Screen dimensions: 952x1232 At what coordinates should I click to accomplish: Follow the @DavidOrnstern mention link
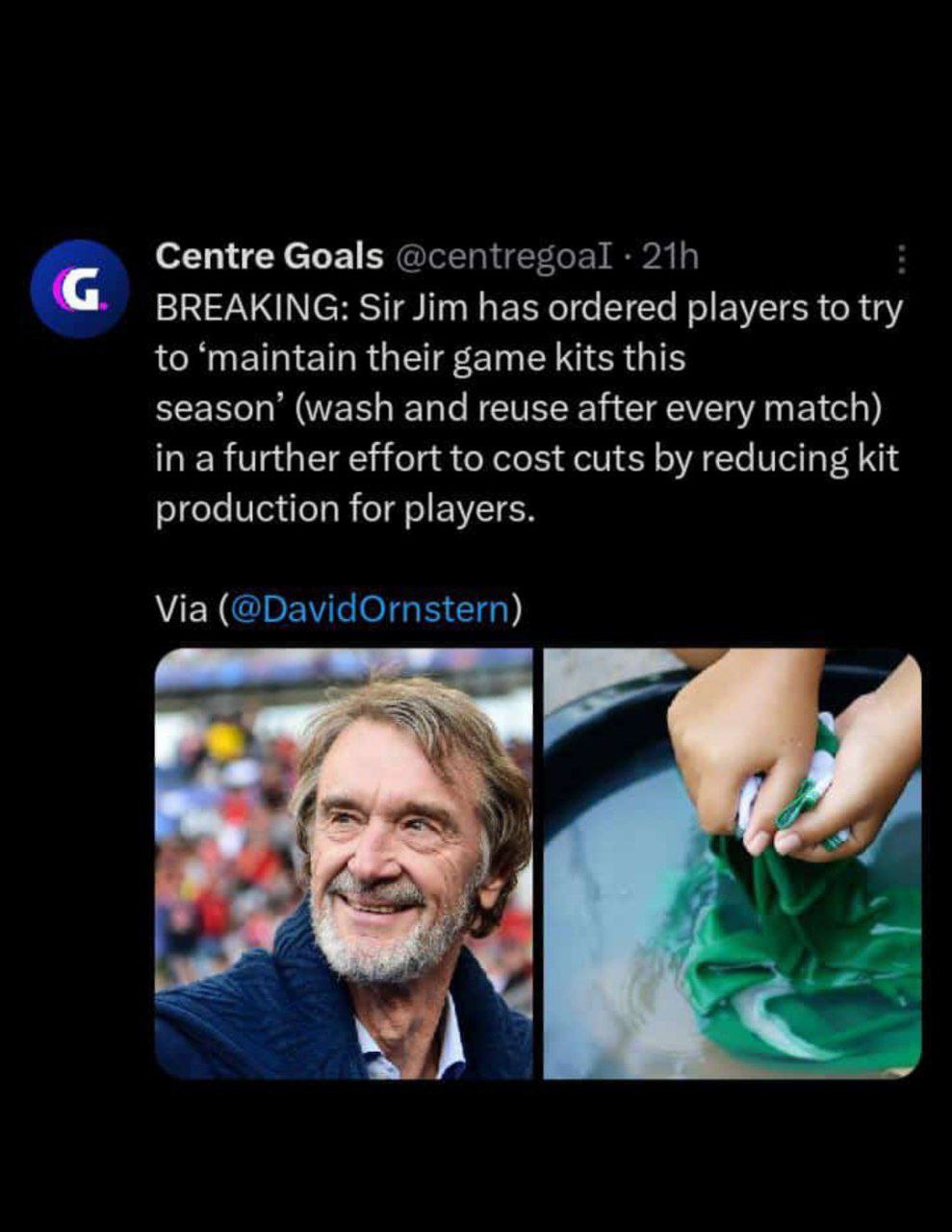(370, 608)
